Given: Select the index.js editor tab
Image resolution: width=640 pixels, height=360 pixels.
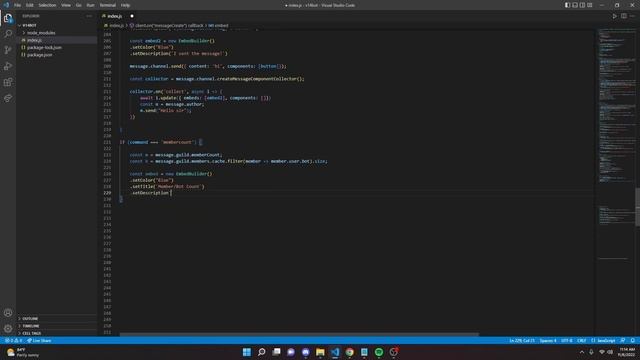Looking at the screenshot, I should pos(115,16).
